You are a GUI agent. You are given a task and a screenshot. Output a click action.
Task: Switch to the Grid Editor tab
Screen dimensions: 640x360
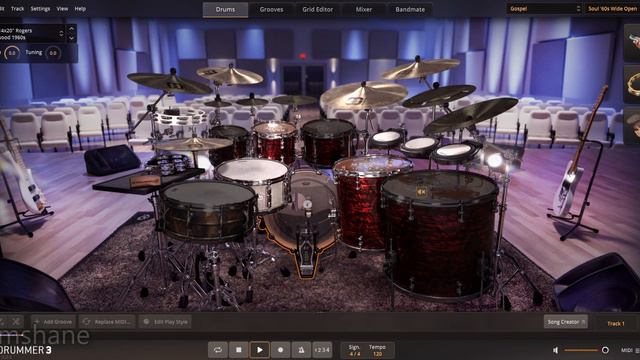tap(318, 9)
